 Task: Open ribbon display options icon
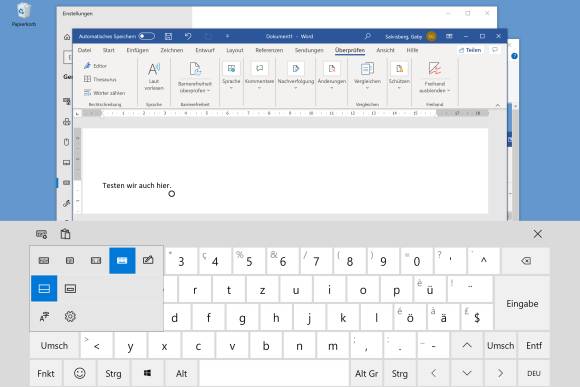[449, 36]
